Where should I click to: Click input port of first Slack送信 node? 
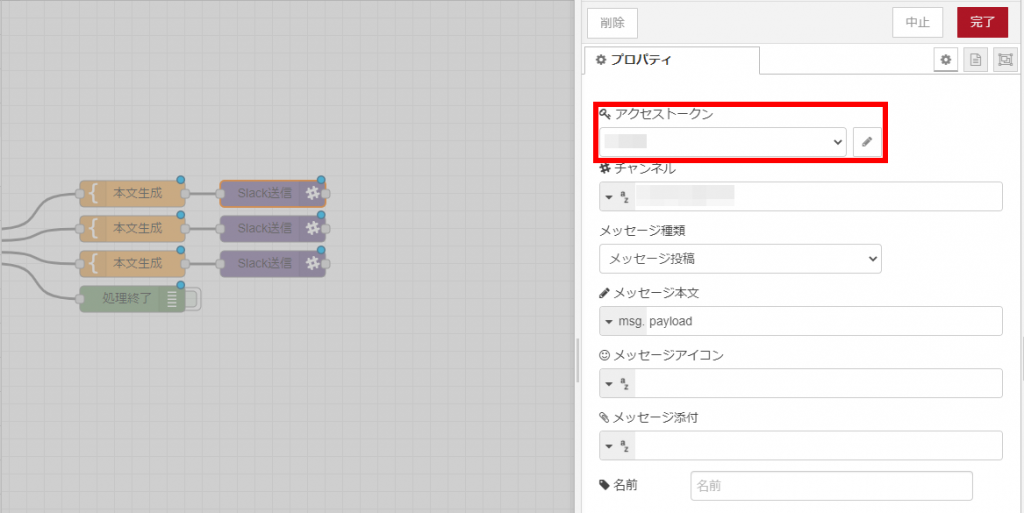220,194
